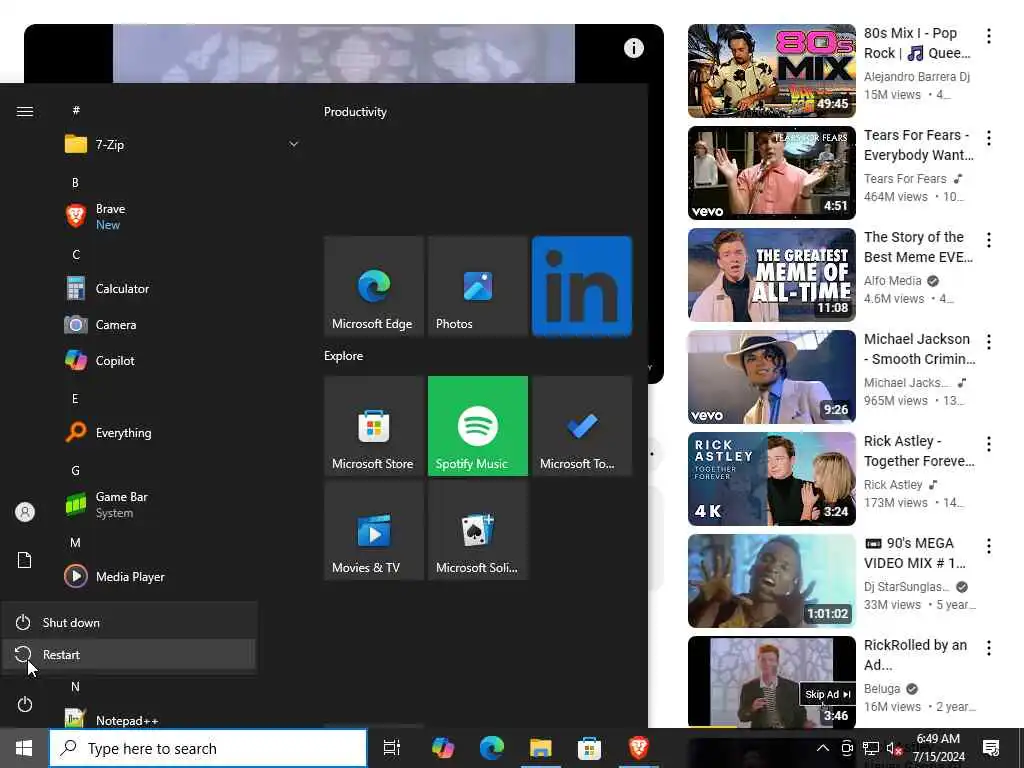Open more options for 80s Mix video

(989, 36)
